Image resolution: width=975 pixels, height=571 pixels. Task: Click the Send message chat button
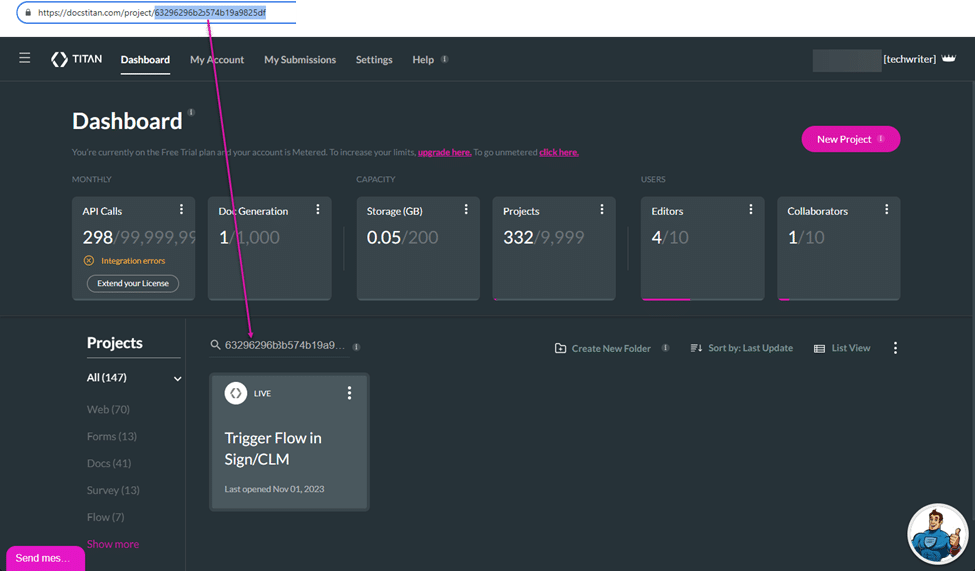tap(45, 558)
